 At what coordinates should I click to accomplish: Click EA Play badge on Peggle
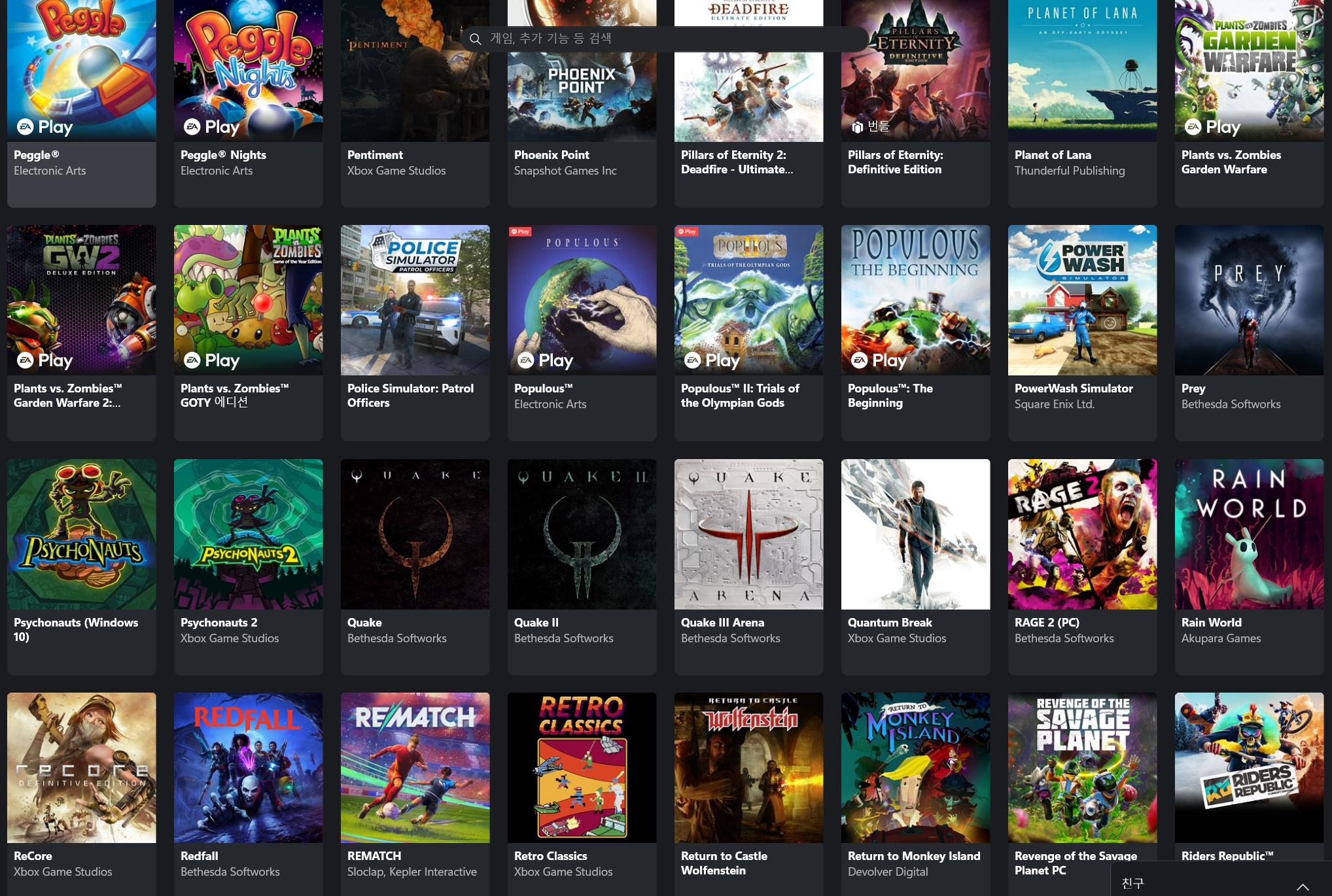point(44,127)
